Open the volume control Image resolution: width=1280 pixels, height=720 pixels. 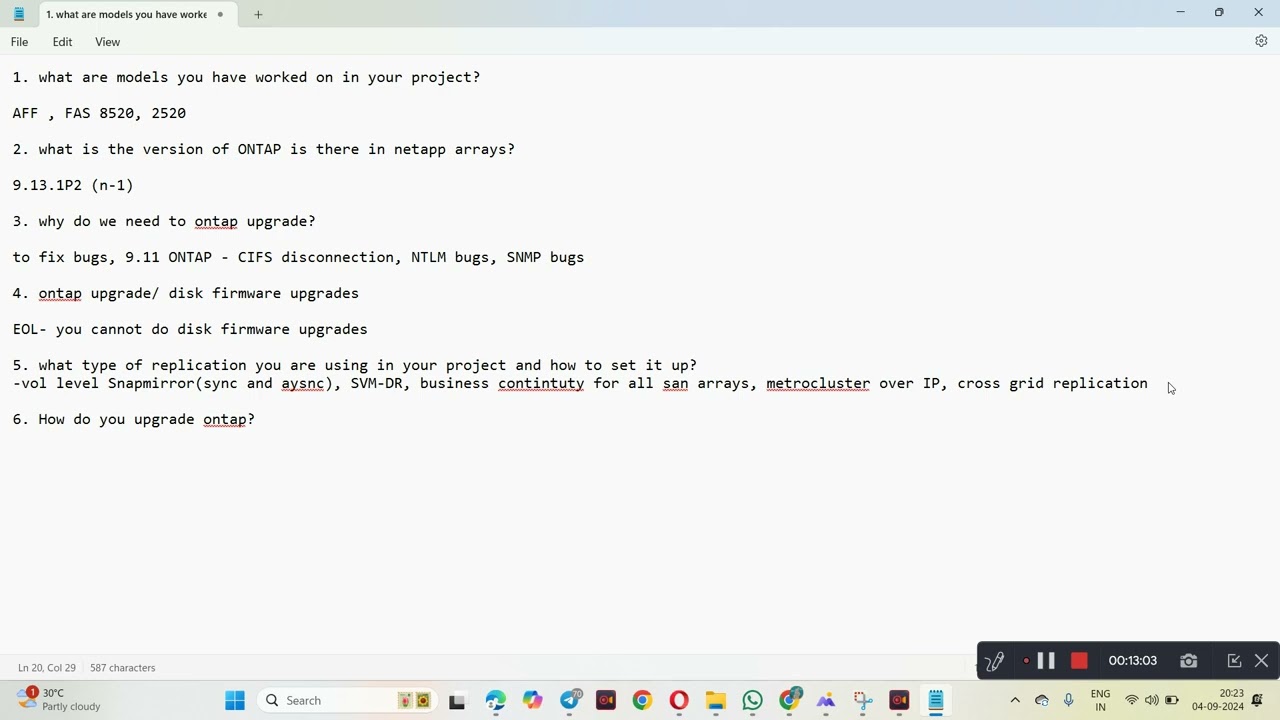1152,700
